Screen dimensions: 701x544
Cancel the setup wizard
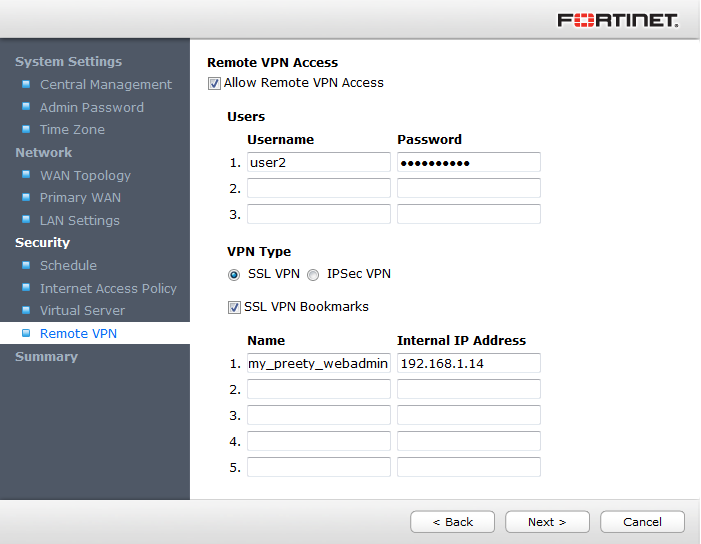tap(642, 522)
